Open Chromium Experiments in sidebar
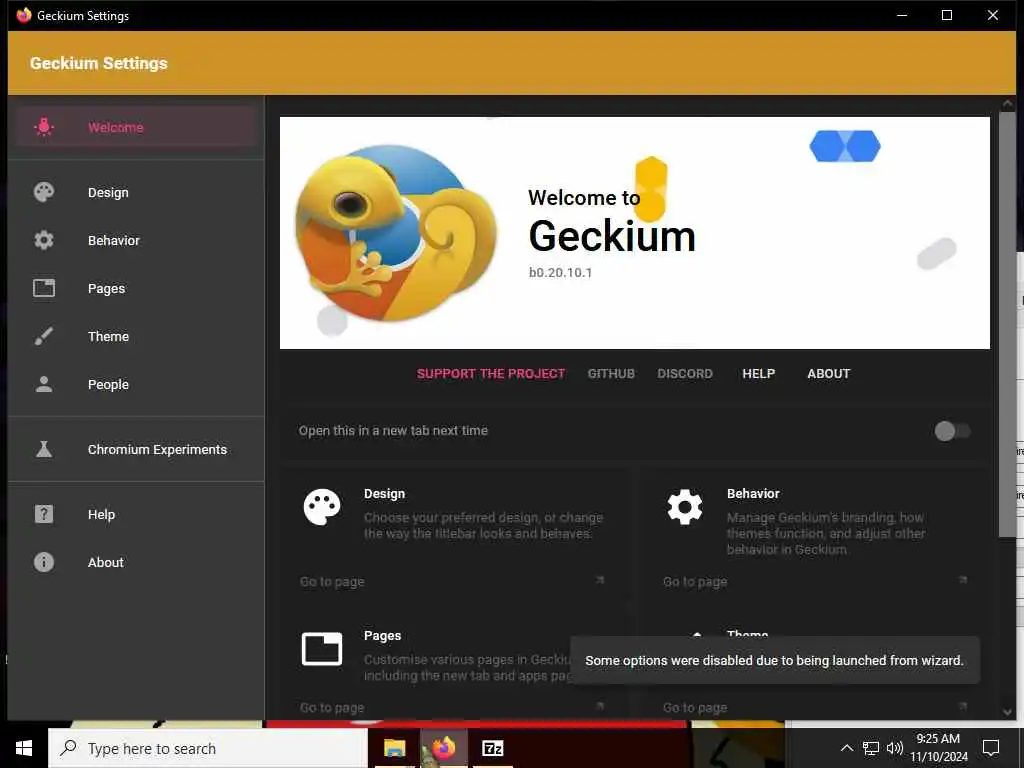This screenshot has width=1024, height=768. (x=136, y=449)
